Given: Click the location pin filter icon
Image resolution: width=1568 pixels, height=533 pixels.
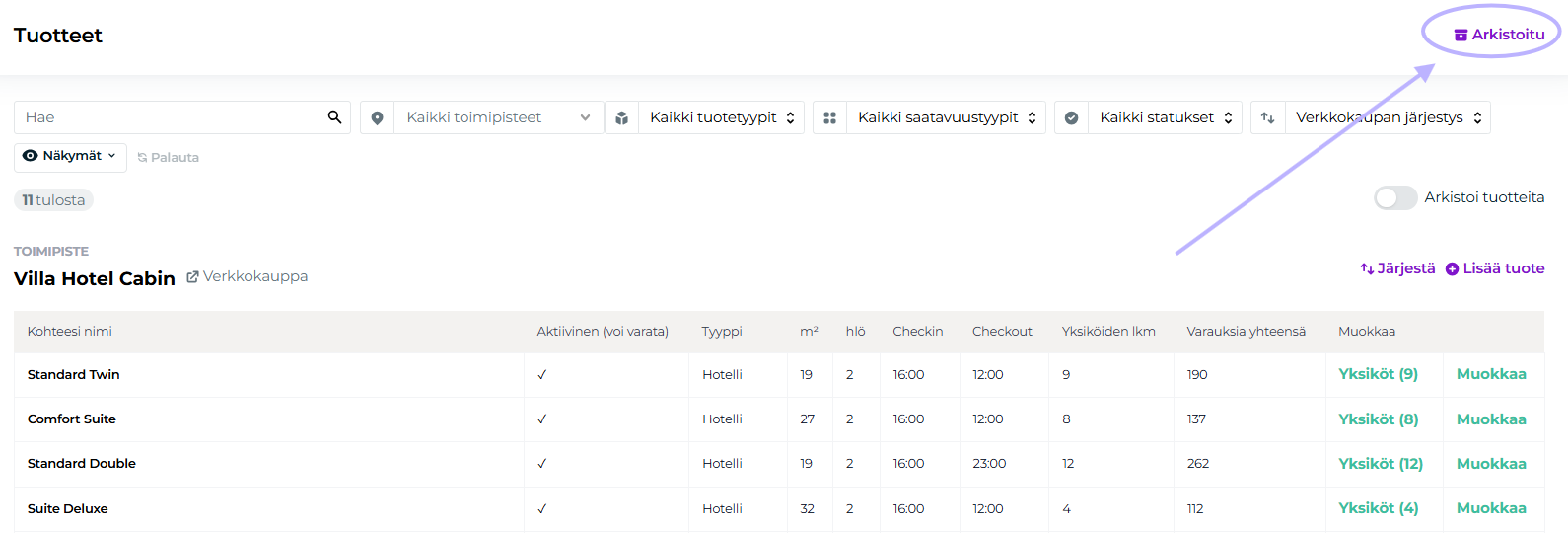Looking at the screenshot, I should [377, 117].
